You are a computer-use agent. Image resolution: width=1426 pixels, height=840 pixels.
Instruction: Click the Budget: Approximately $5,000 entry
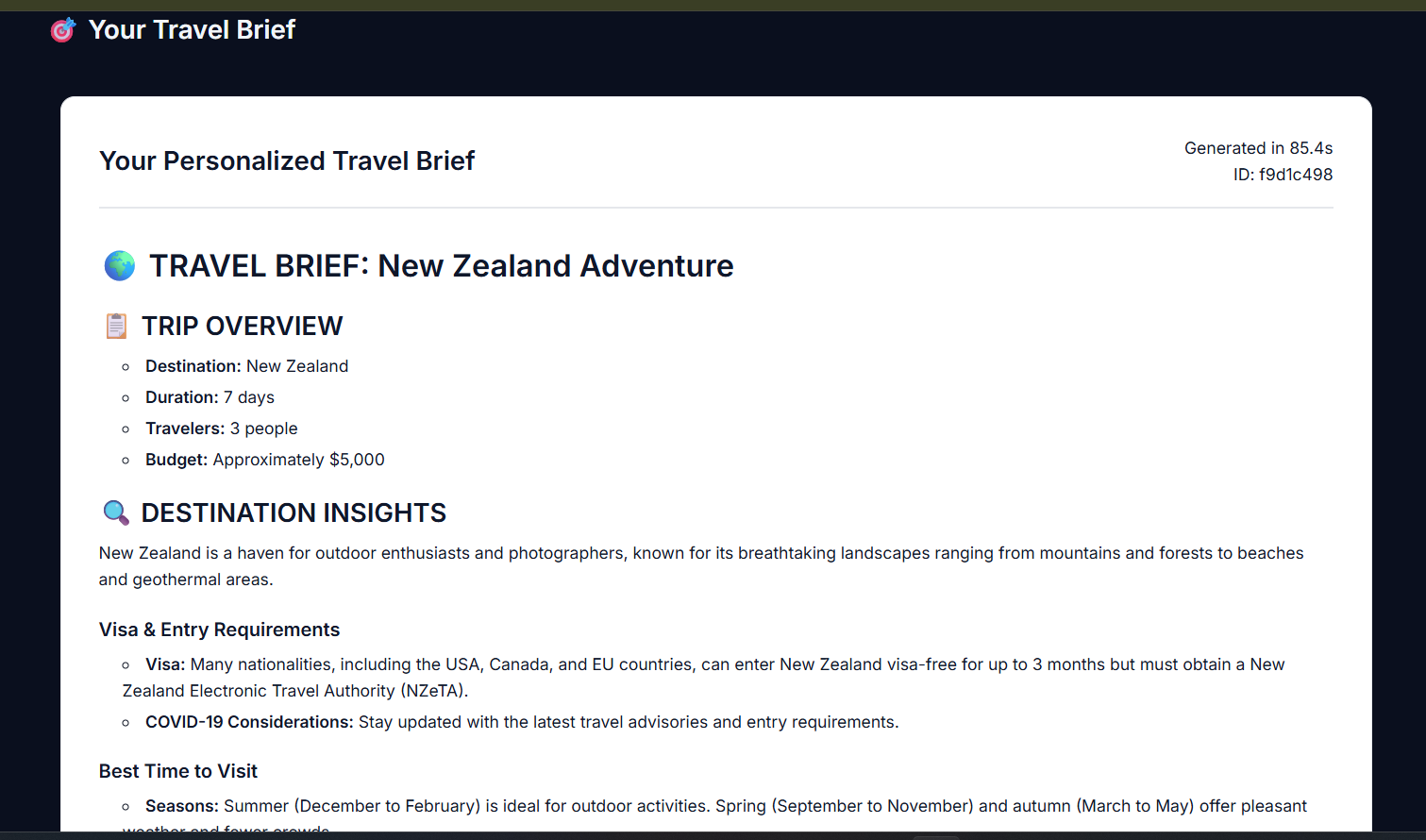264,460
